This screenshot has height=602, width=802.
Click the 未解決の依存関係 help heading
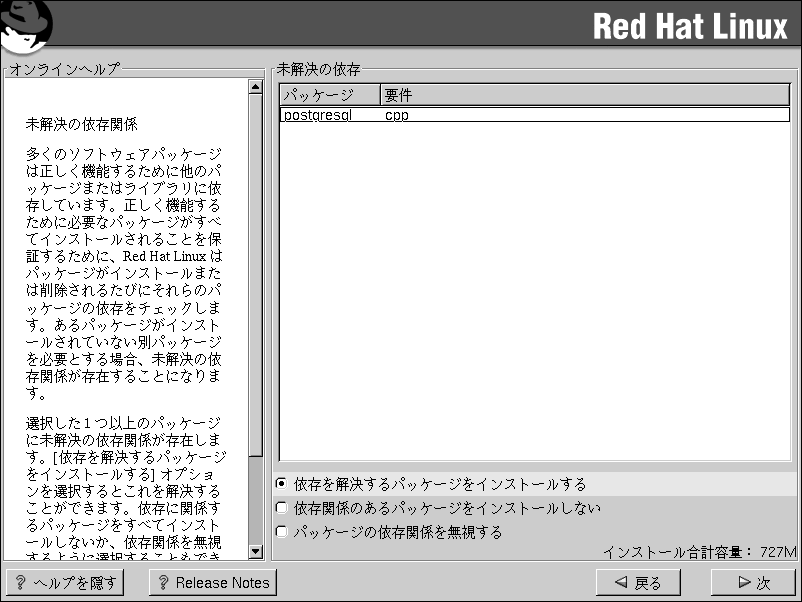pyautogui.click(x=81, y=125)
